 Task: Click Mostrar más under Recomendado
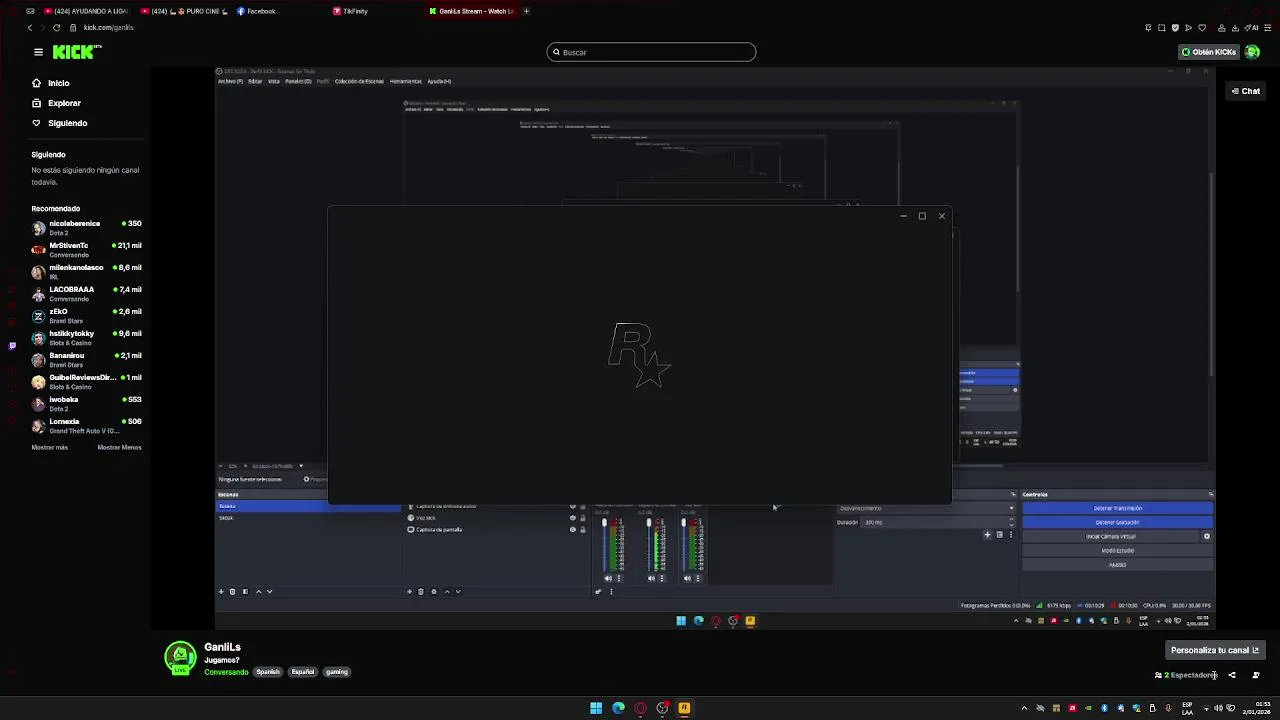50,447
